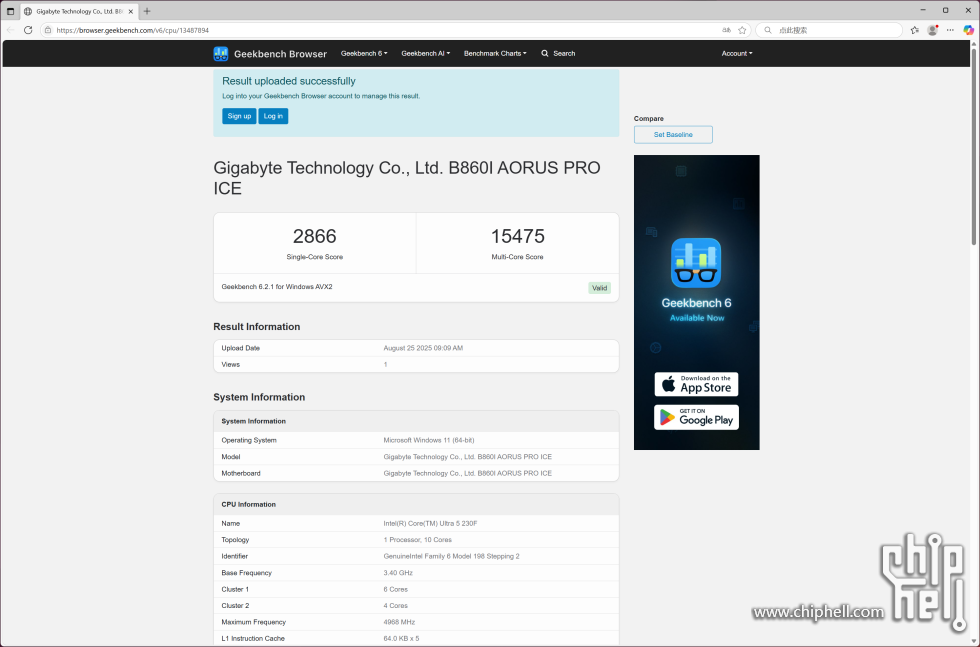This screenshot has width=980, height=647.
Task: Click Cluster 1 value '6 Cores'
Action: pos(396,589)
